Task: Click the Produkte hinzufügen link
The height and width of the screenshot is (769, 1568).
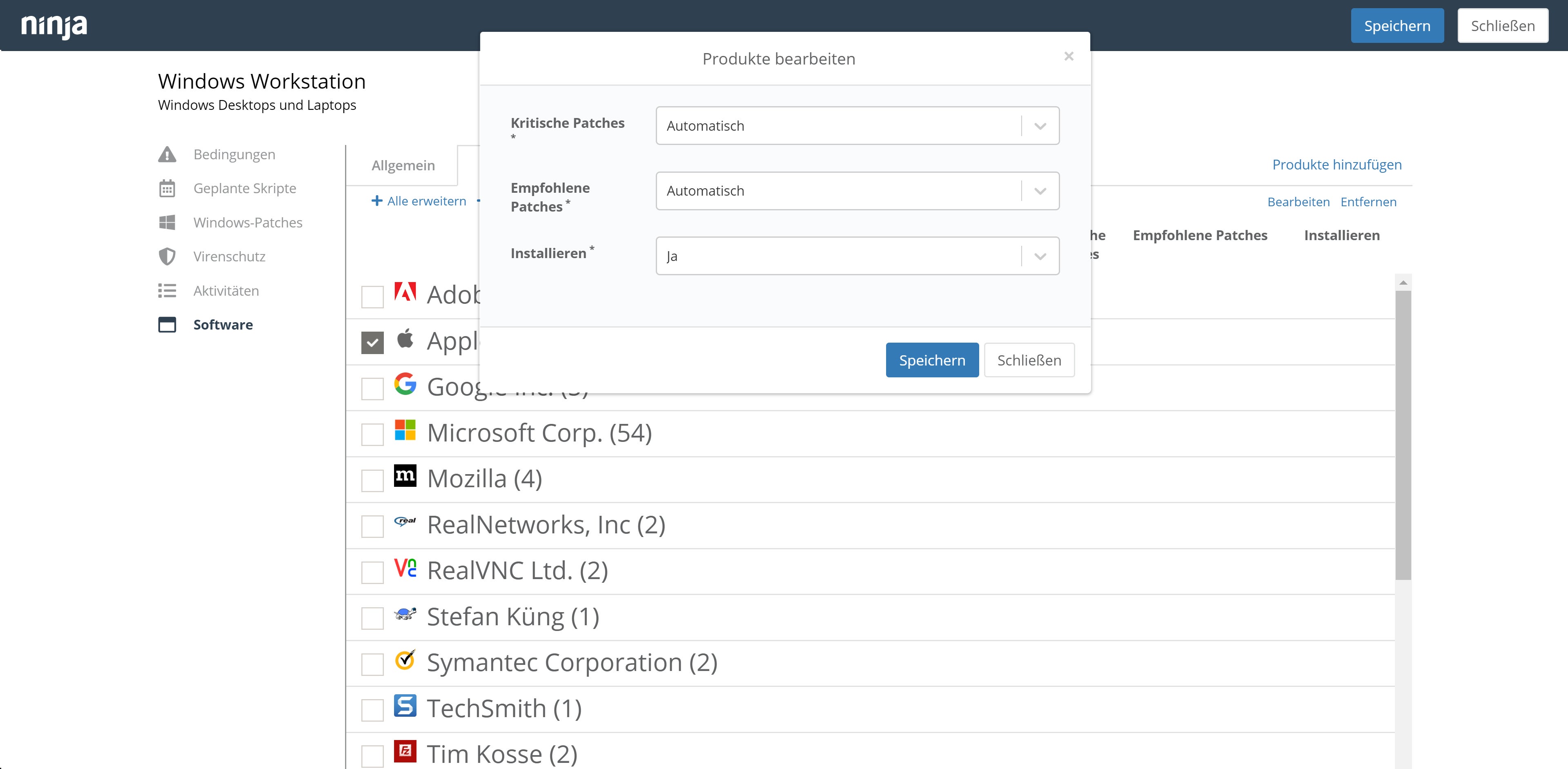Action: (1337, 165)
